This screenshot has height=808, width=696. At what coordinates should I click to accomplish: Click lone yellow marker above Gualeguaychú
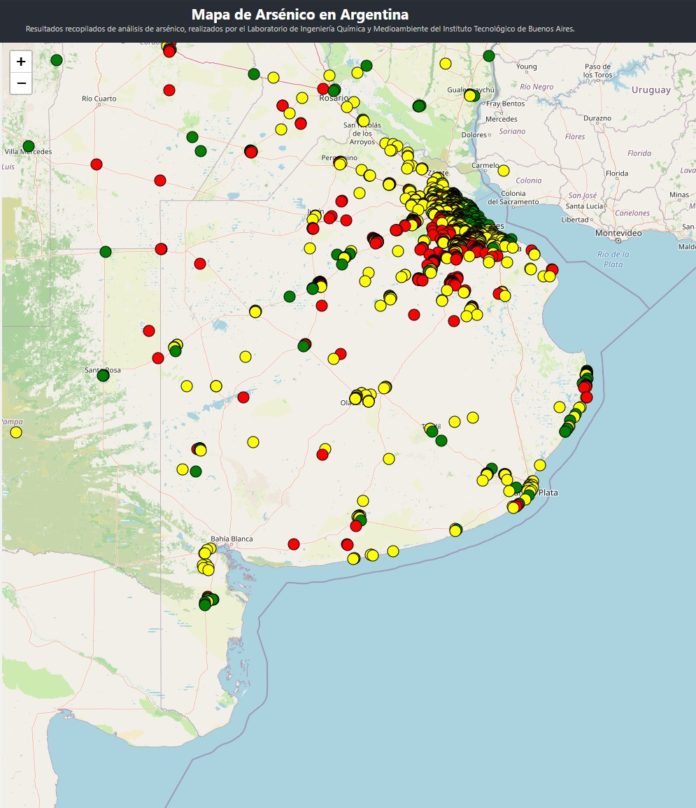click(x=446, y=64)
